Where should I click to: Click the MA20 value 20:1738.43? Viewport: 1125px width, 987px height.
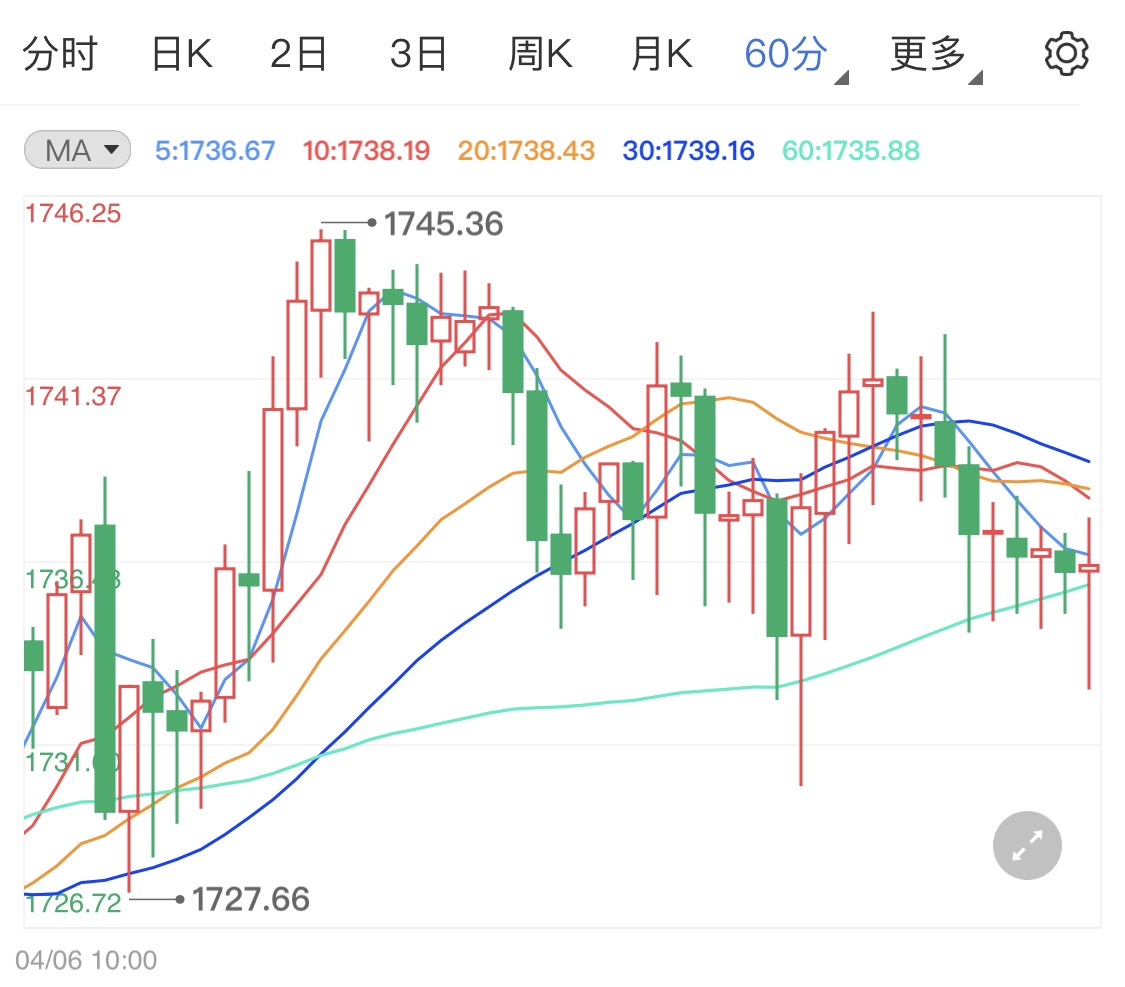(526, 151)
